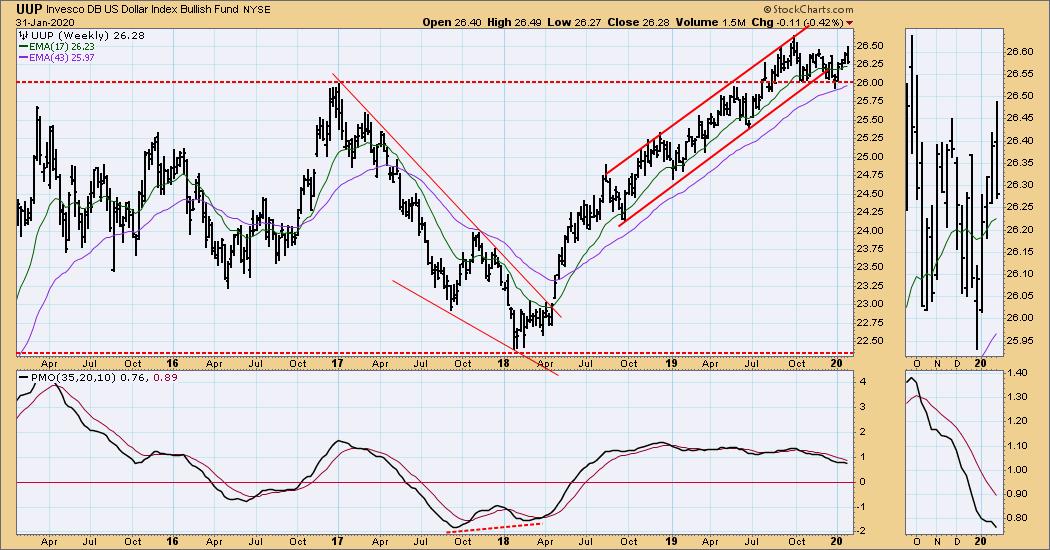Click the 22.75 price axis label
This screenshot has height=550, width=1050.
click(870, 322)
